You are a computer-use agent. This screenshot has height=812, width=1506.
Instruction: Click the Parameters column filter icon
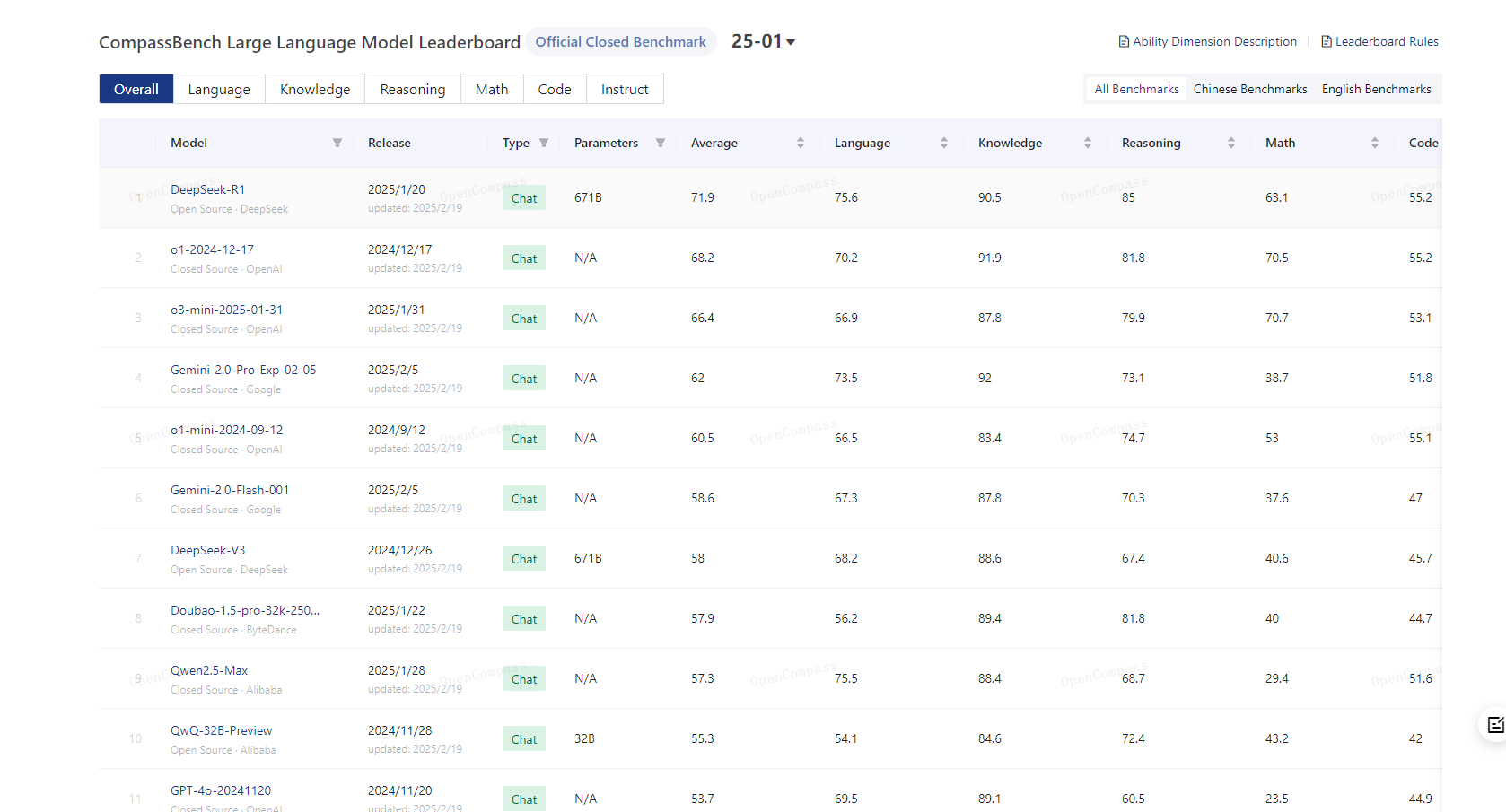point(661,143)
